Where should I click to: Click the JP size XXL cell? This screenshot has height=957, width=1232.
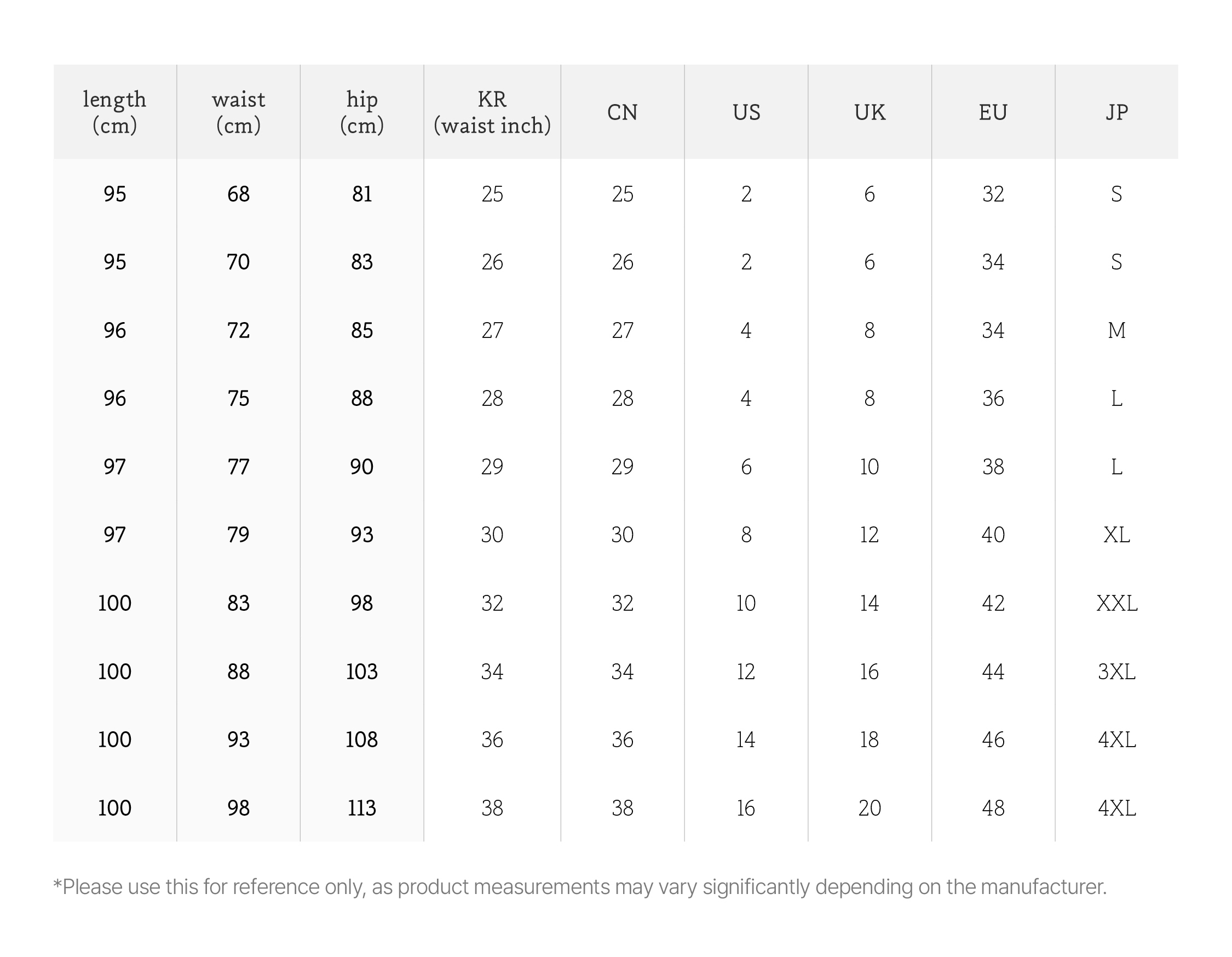[1116, 603]
